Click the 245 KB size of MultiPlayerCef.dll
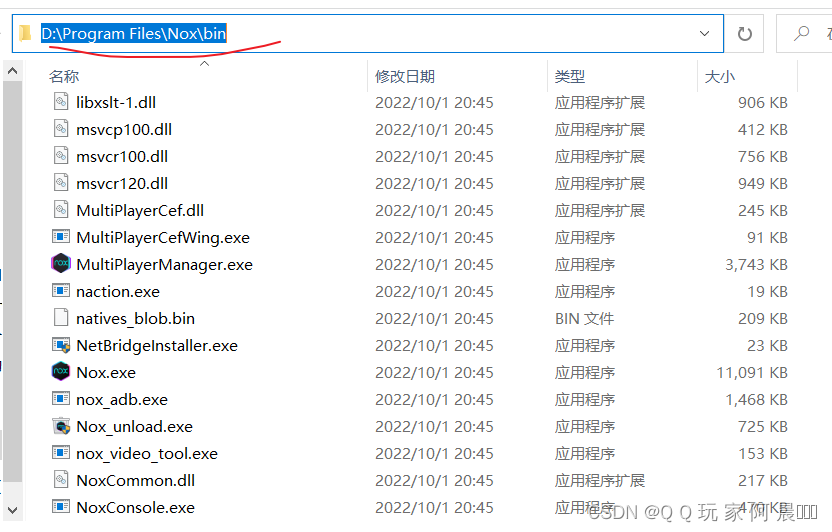 (762, 211)
